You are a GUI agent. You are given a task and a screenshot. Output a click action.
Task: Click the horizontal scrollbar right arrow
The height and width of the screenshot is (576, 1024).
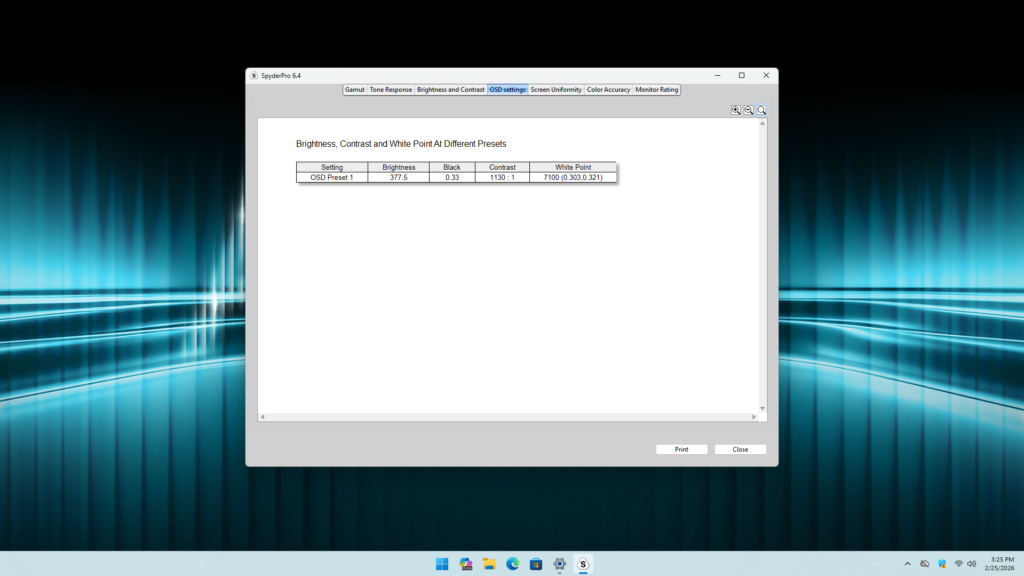(x=754, y=417)
